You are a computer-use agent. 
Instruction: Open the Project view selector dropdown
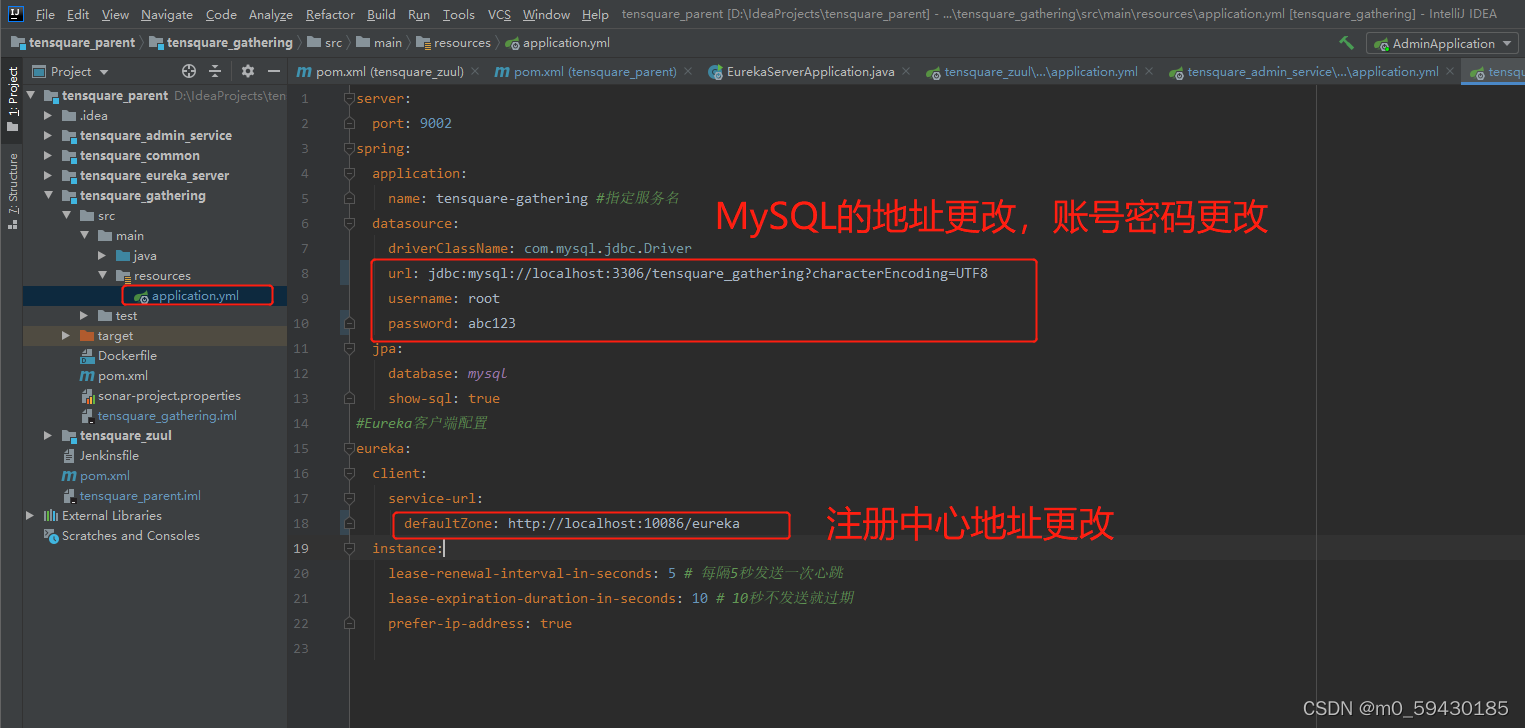click(70, 71)
